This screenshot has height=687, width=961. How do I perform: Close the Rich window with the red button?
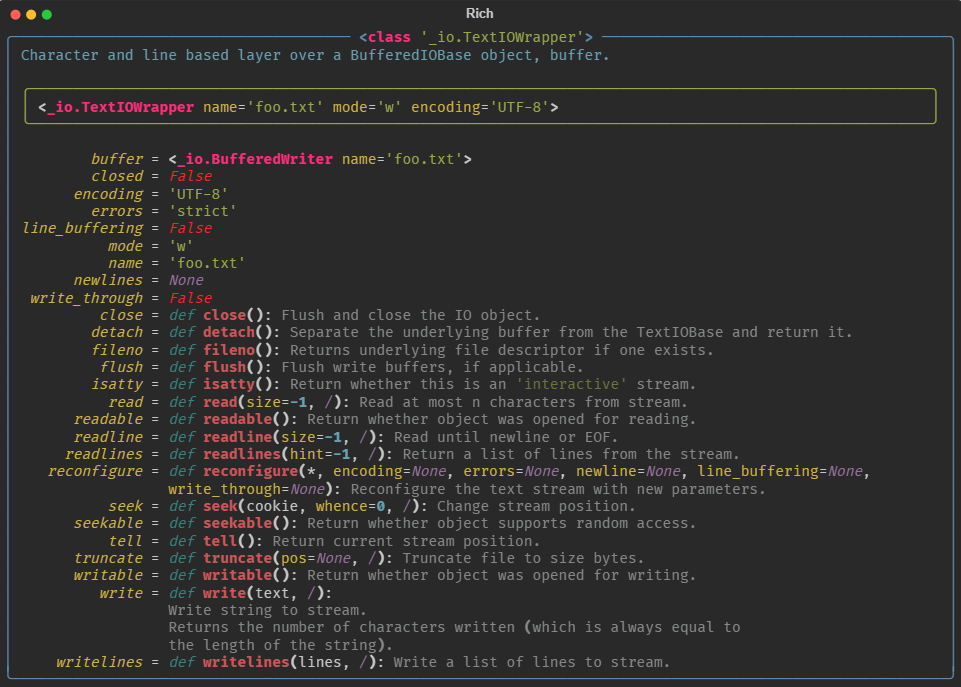15,14
